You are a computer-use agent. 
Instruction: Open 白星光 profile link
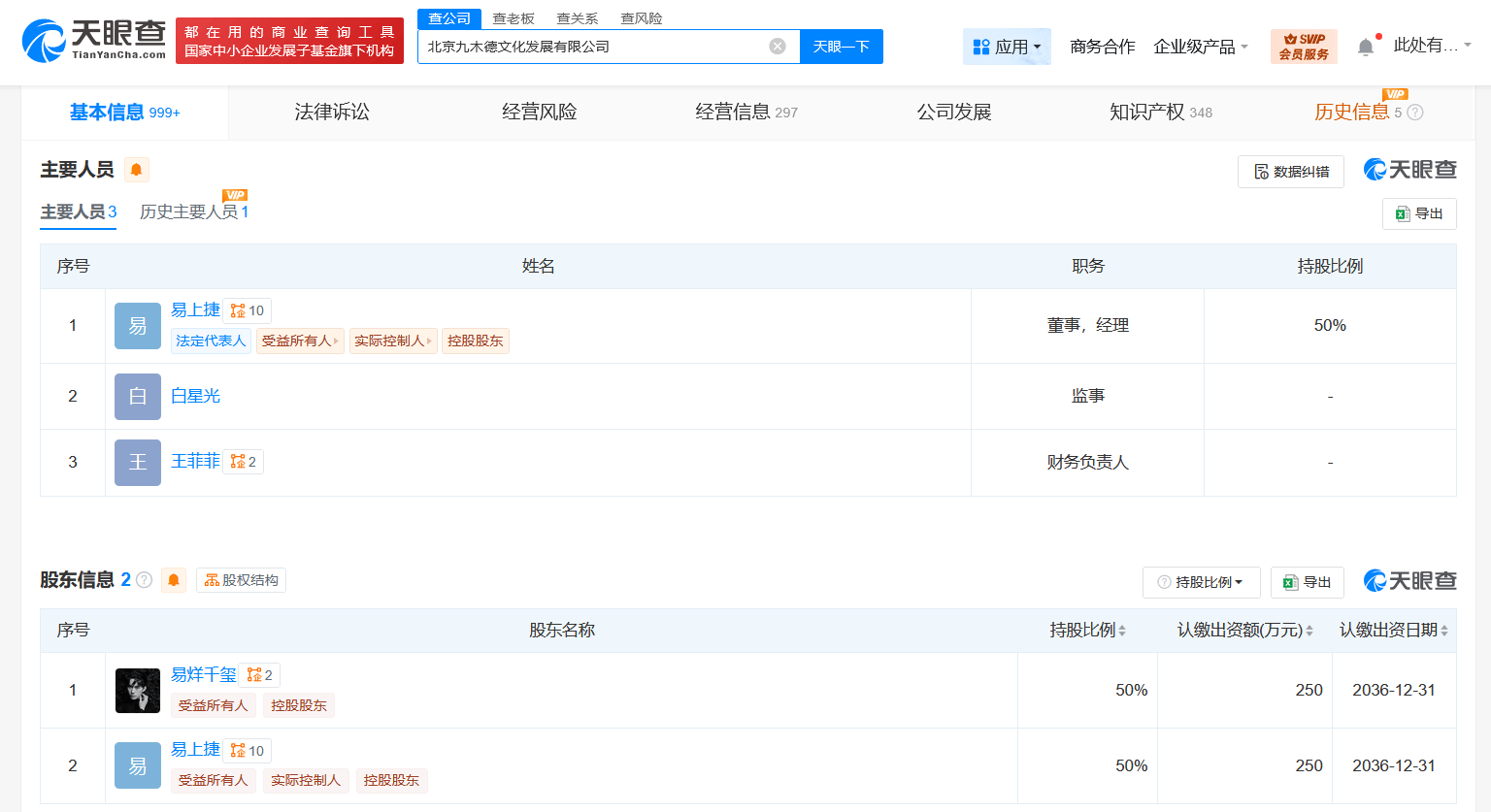tap(195, 396)
